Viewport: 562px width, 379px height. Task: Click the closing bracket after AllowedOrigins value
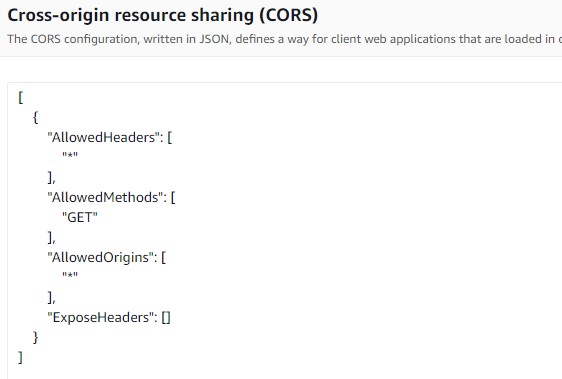52,297
